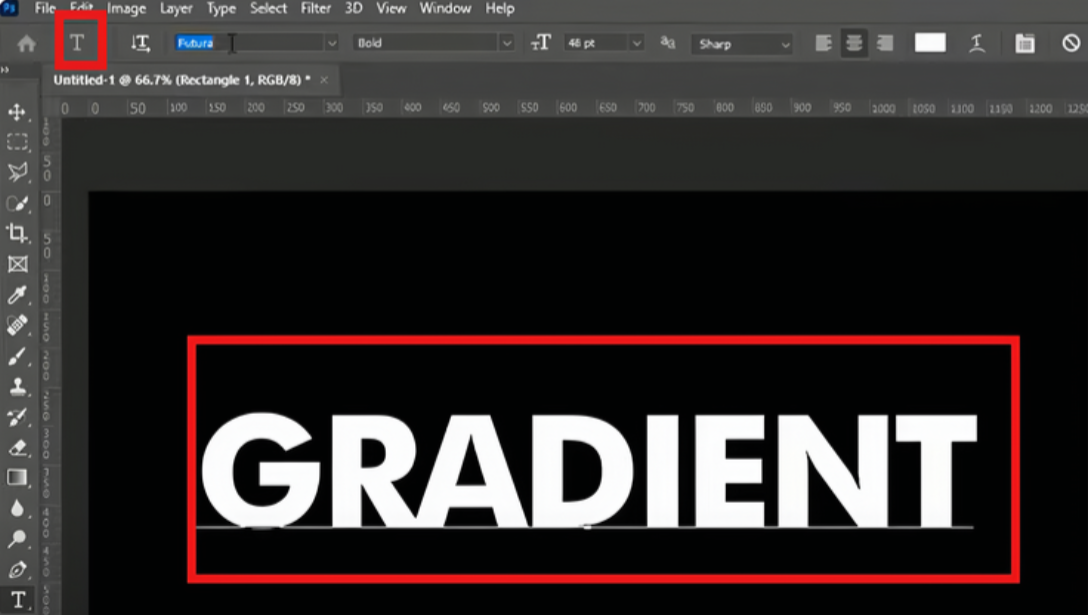
Task: Select the Untitled-1 document tab
Action: point(182,80)
